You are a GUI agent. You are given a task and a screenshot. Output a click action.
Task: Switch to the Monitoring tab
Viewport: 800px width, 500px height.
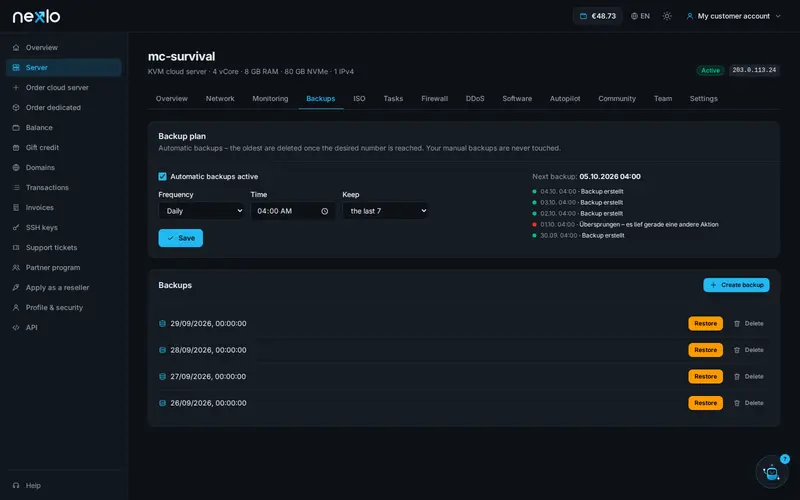(270, 98)
